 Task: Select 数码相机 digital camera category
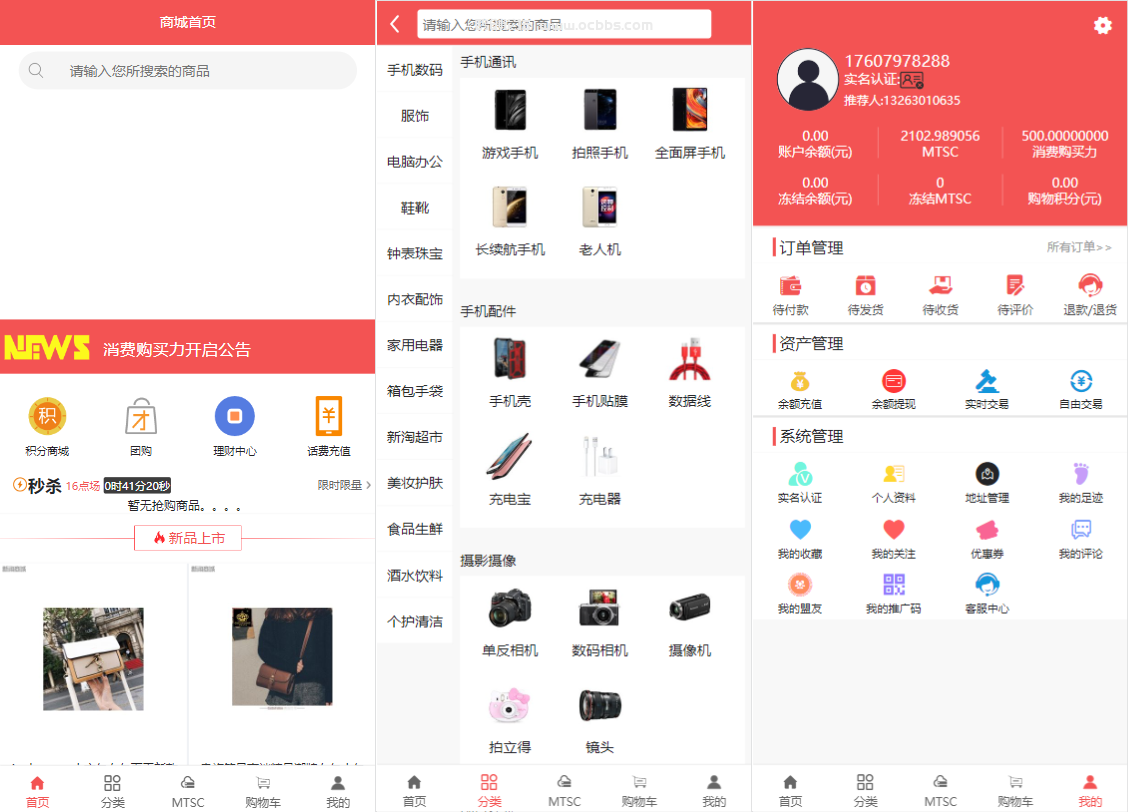(x=600, y=622)
